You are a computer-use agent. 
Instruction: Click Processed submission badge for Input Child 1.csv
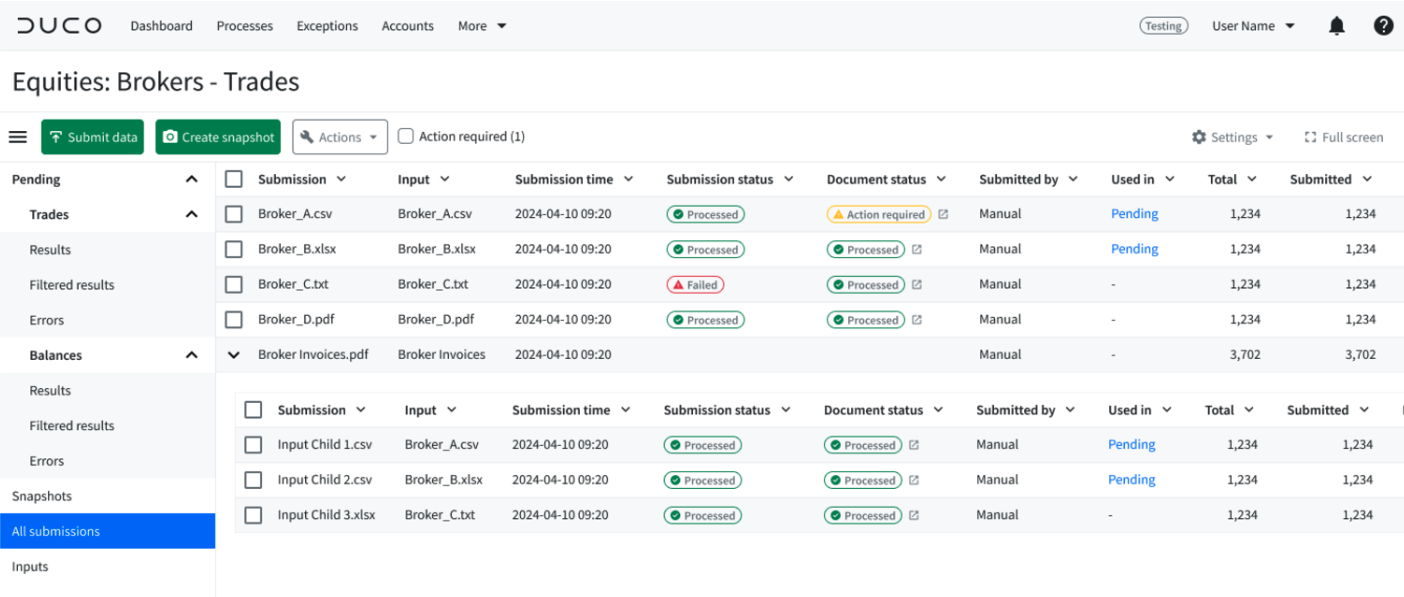click(x=702, y=445)
